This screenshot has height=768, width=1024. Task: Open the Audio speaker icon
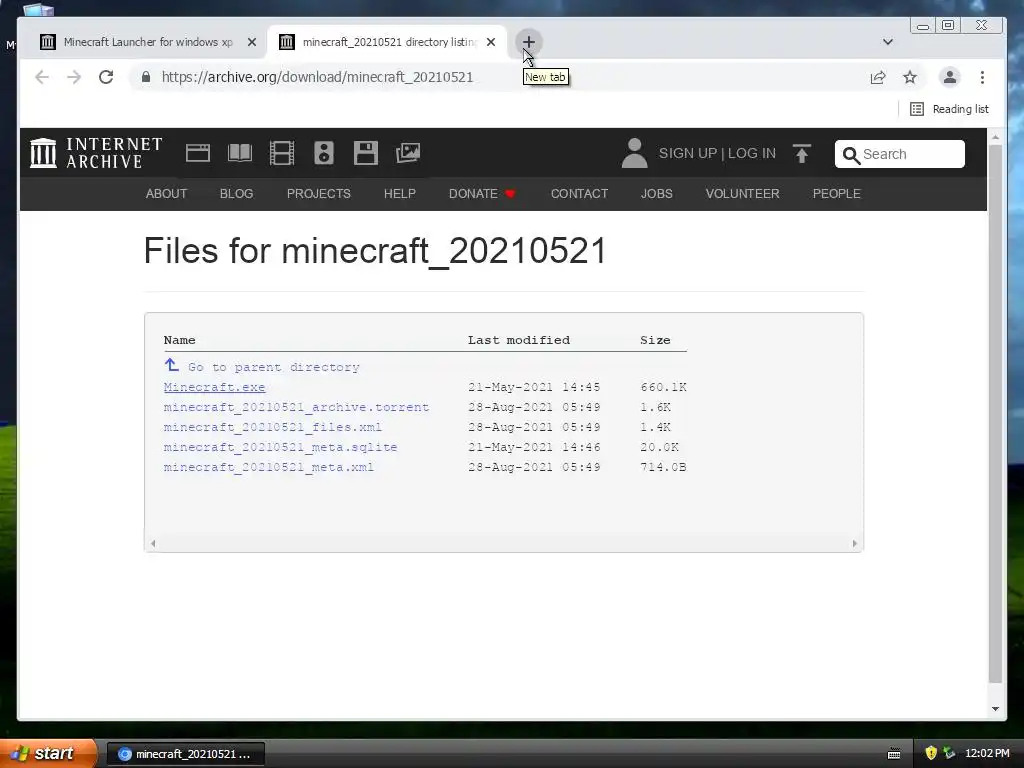tap(324, 153)
